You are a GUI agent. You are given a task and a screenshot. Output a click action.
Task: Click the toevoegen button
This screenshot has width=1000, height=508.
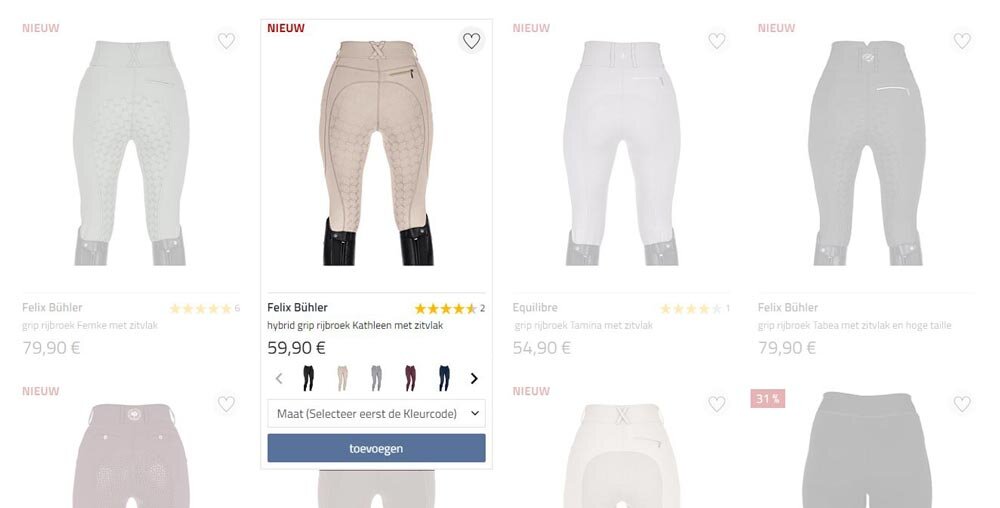376,448
